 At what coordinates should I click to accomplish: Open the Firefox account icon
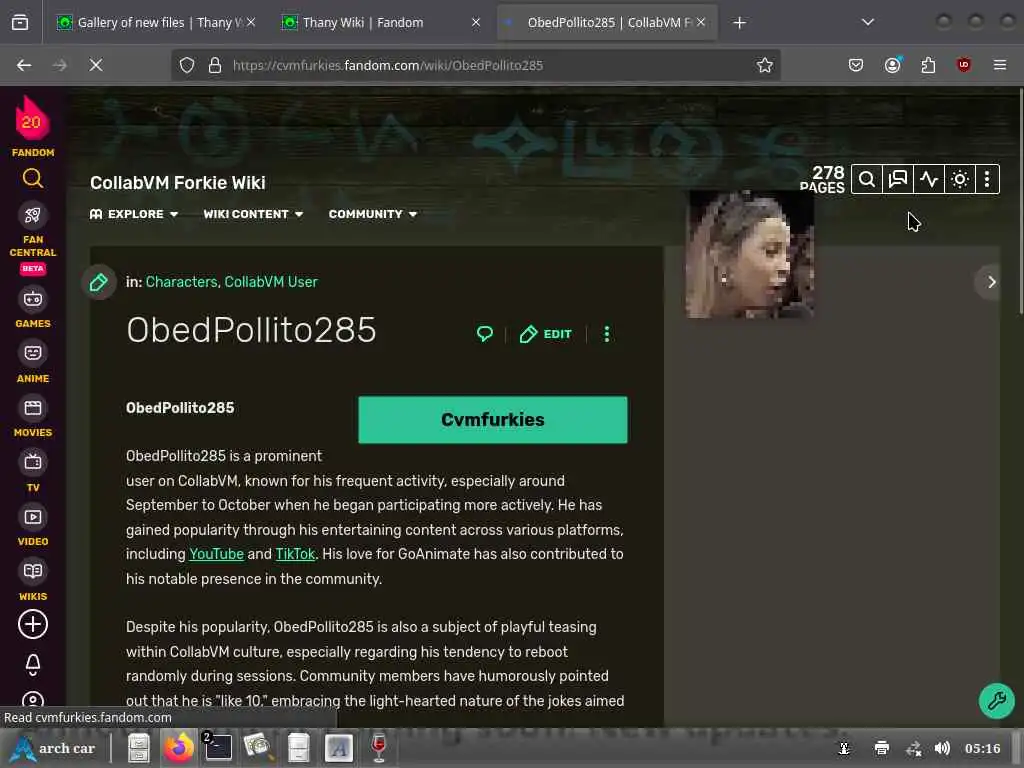click(892, 65)
